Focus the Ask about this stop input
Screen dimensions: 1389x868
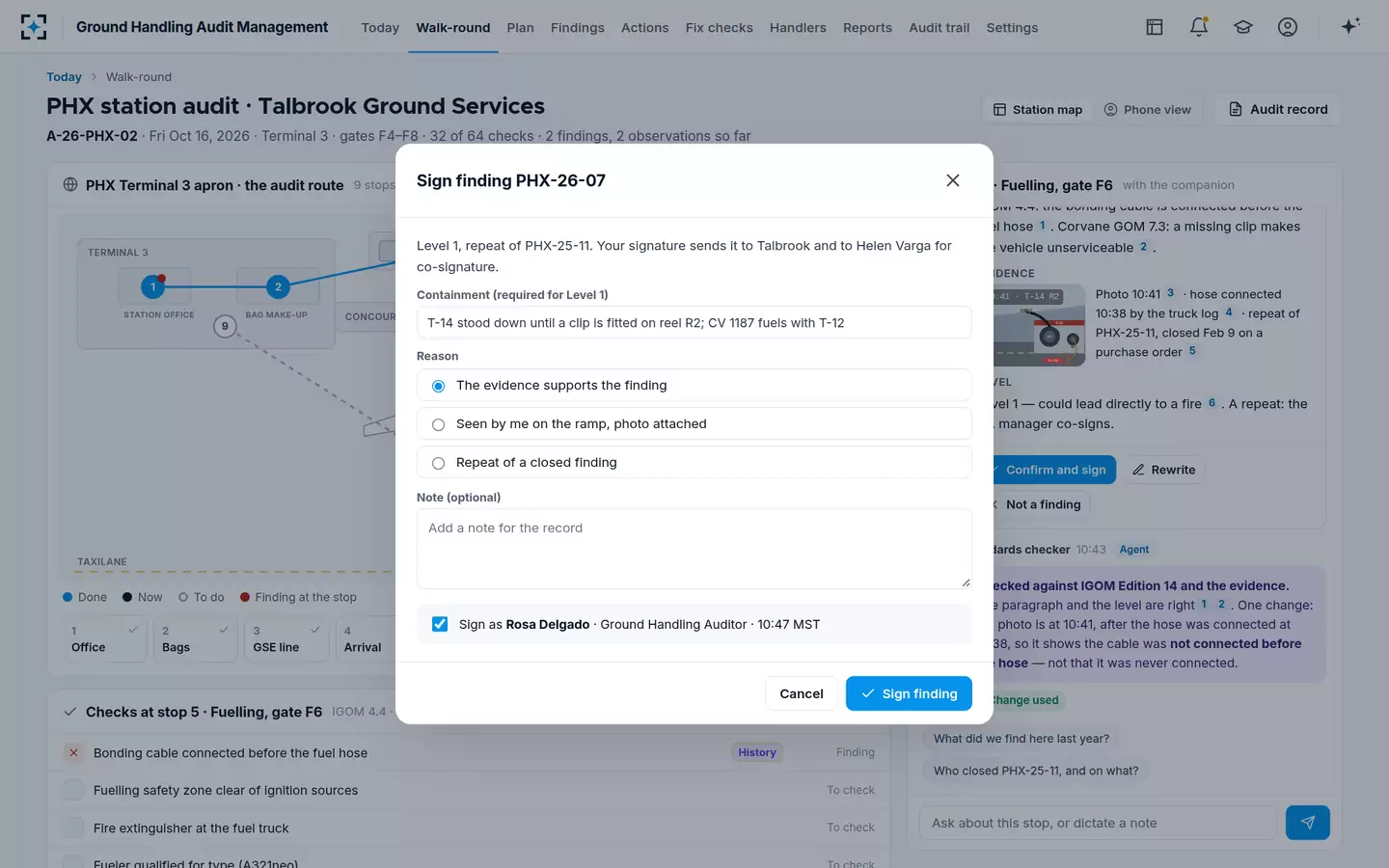click(x=1099, y=823)
